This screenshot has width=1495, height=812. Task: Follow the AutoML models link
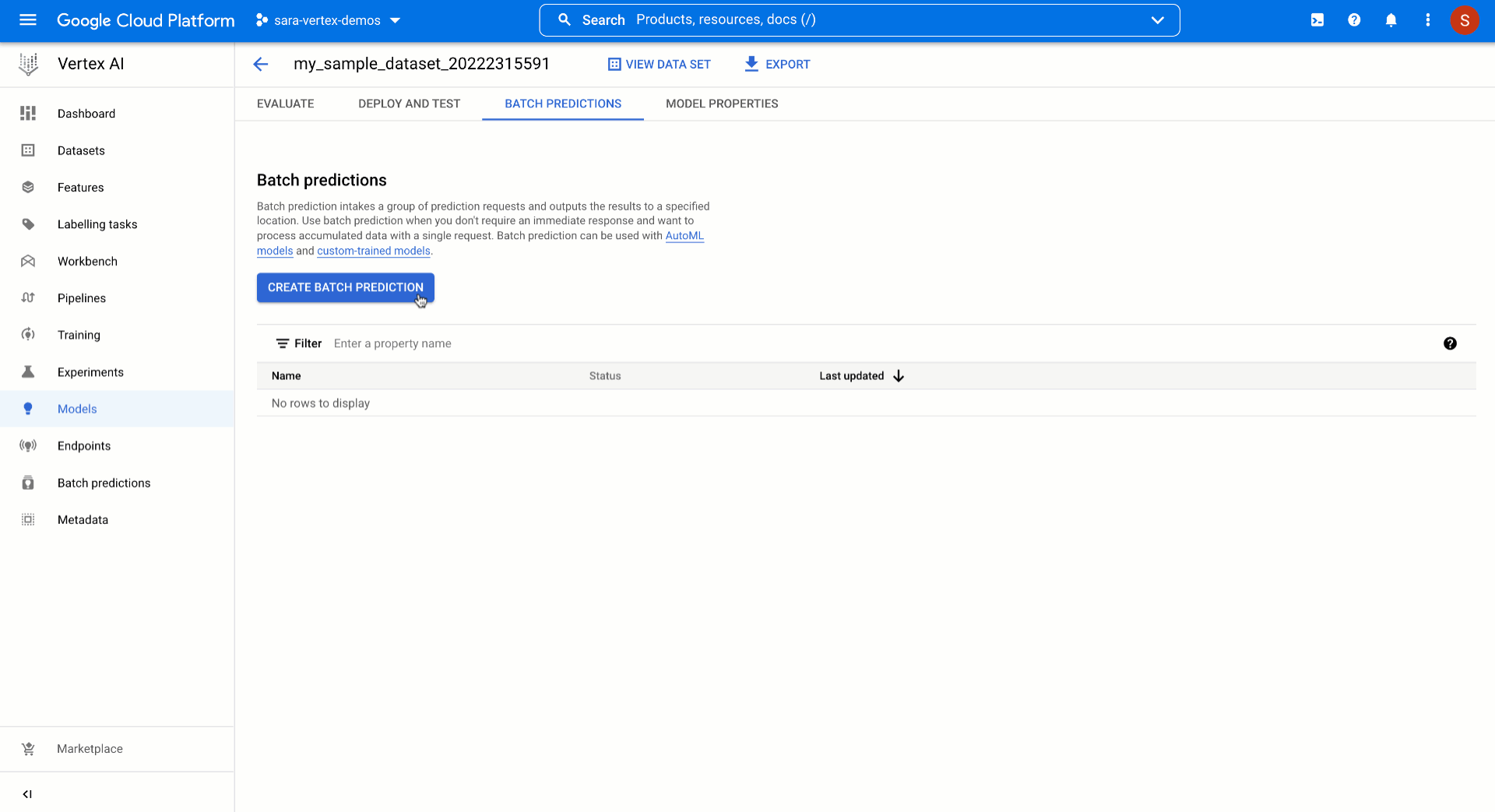(x=684, y=236)
